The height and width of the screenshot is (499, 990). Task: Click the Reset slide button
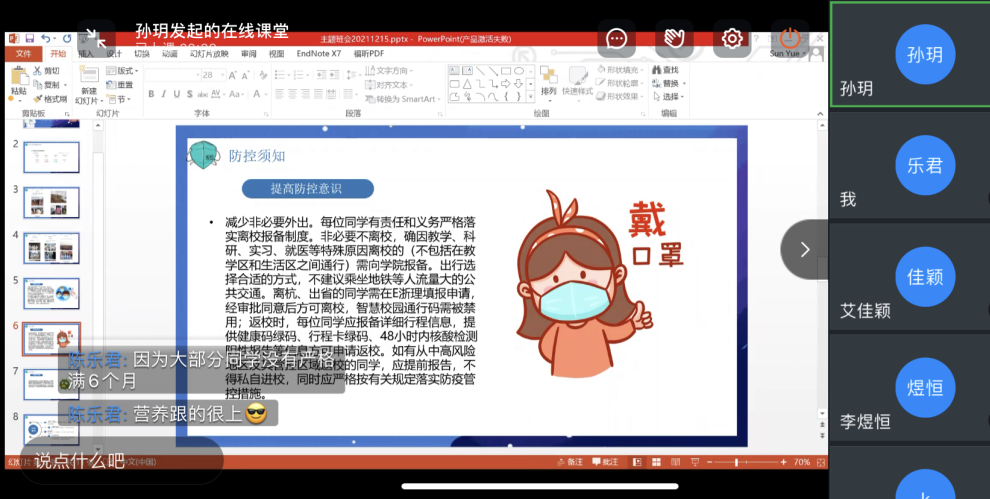[120, 85]
